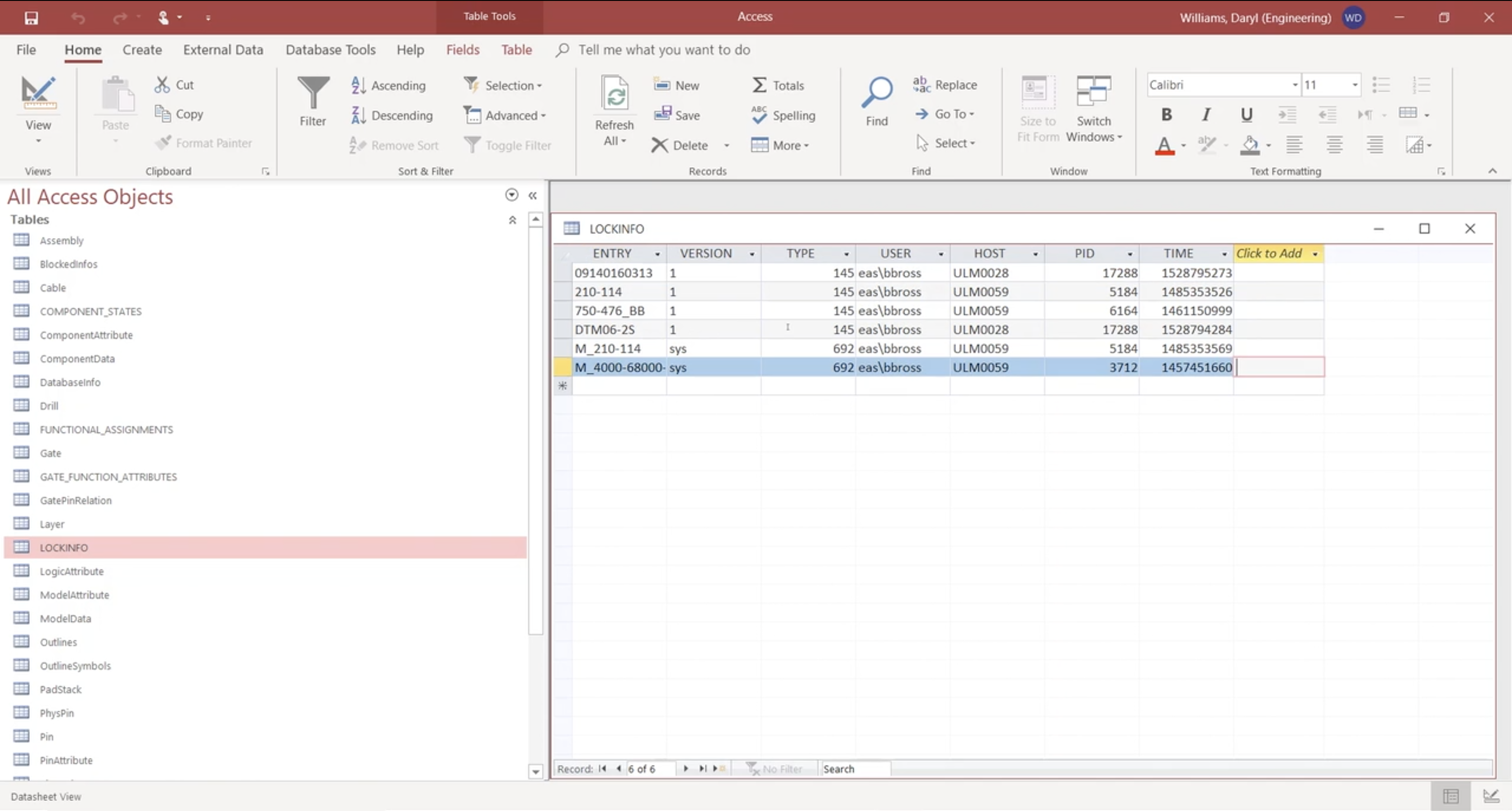The height and width of the screenshot is (811, 1512).
Task: Open the LOCKINFO table in the sidebar
Action: coord(63,547)
